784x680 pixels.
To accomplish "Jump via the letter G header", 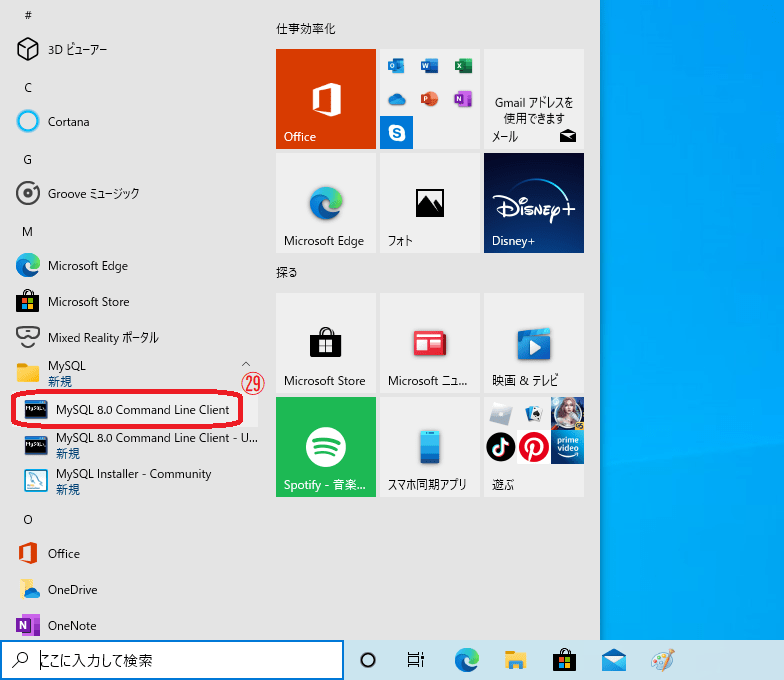I will coord(28,160).
